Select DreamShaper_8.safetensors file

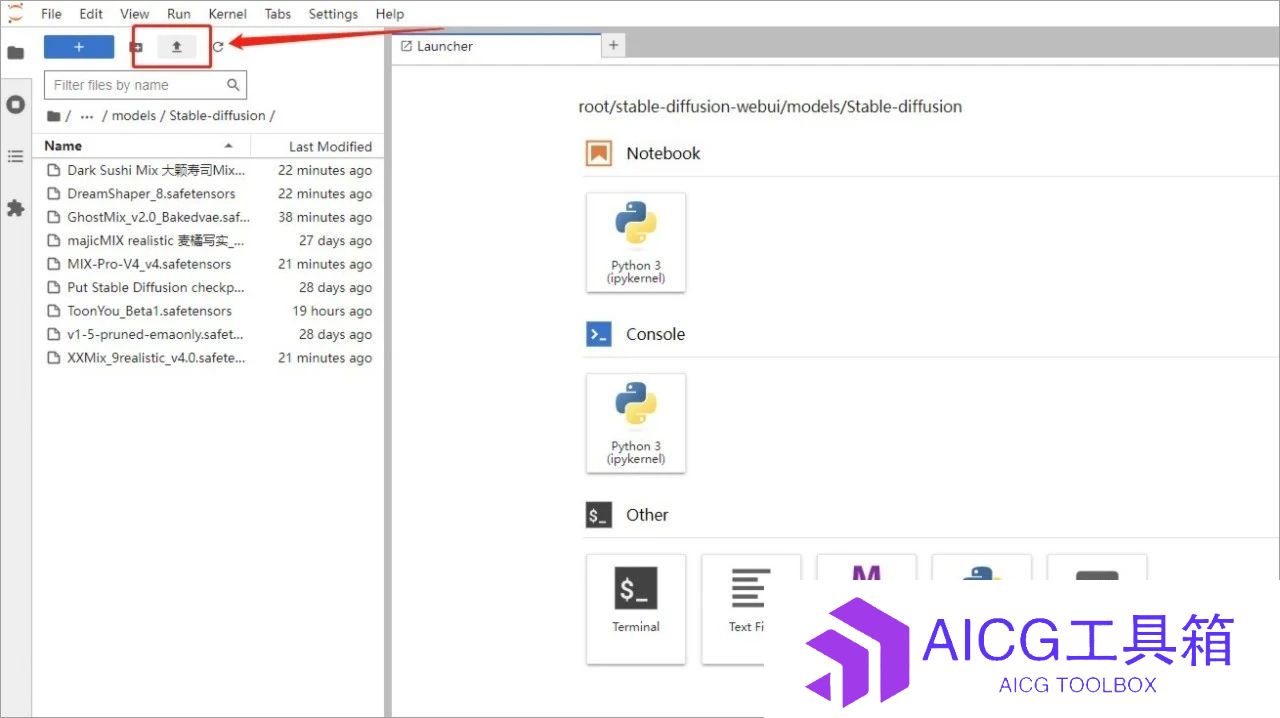pos(209,194)
